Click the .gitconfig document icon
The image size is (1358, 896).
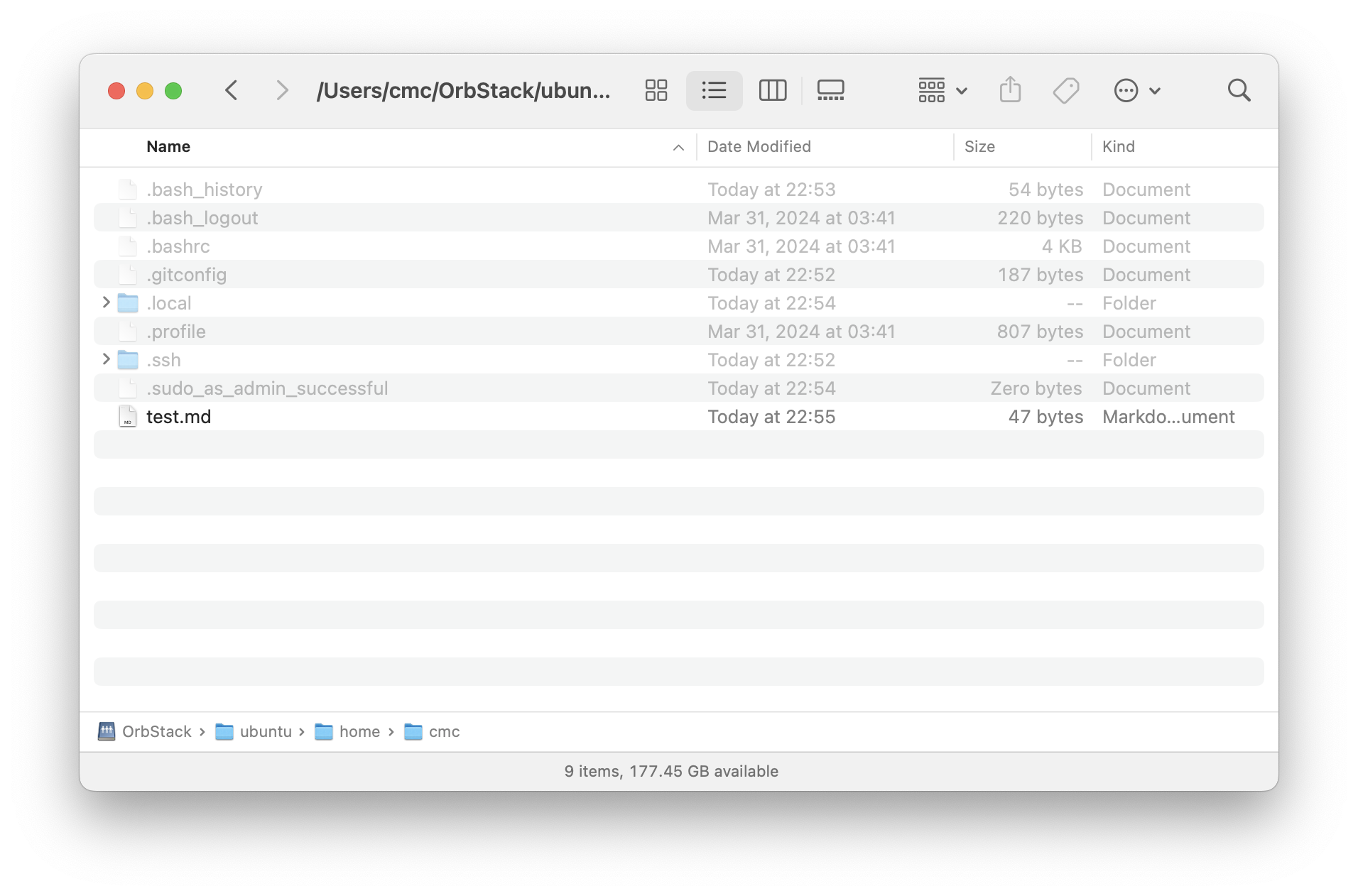click(x=128, y=275)
